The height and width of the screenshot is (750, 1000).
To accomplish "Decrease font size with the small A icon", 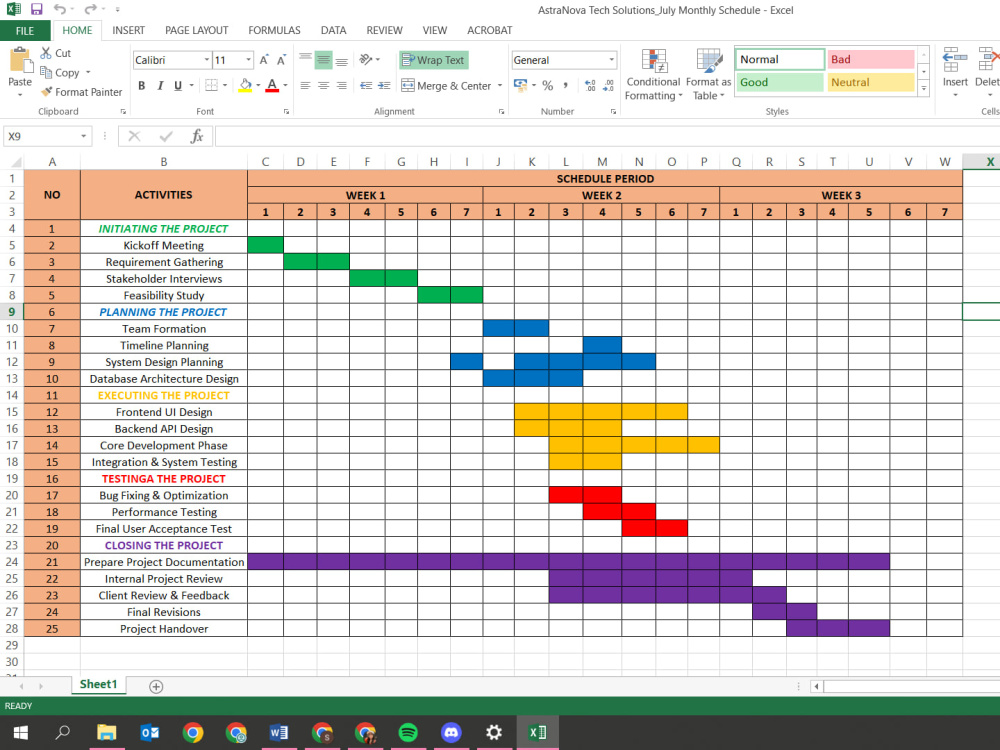I will click(x=281, y=60).
